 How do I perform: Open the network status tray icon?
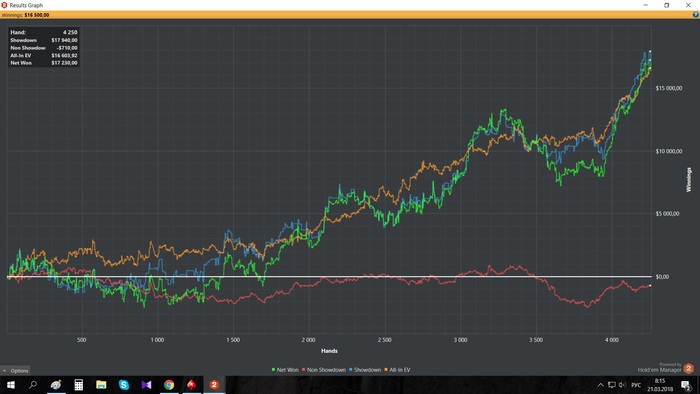612,385
